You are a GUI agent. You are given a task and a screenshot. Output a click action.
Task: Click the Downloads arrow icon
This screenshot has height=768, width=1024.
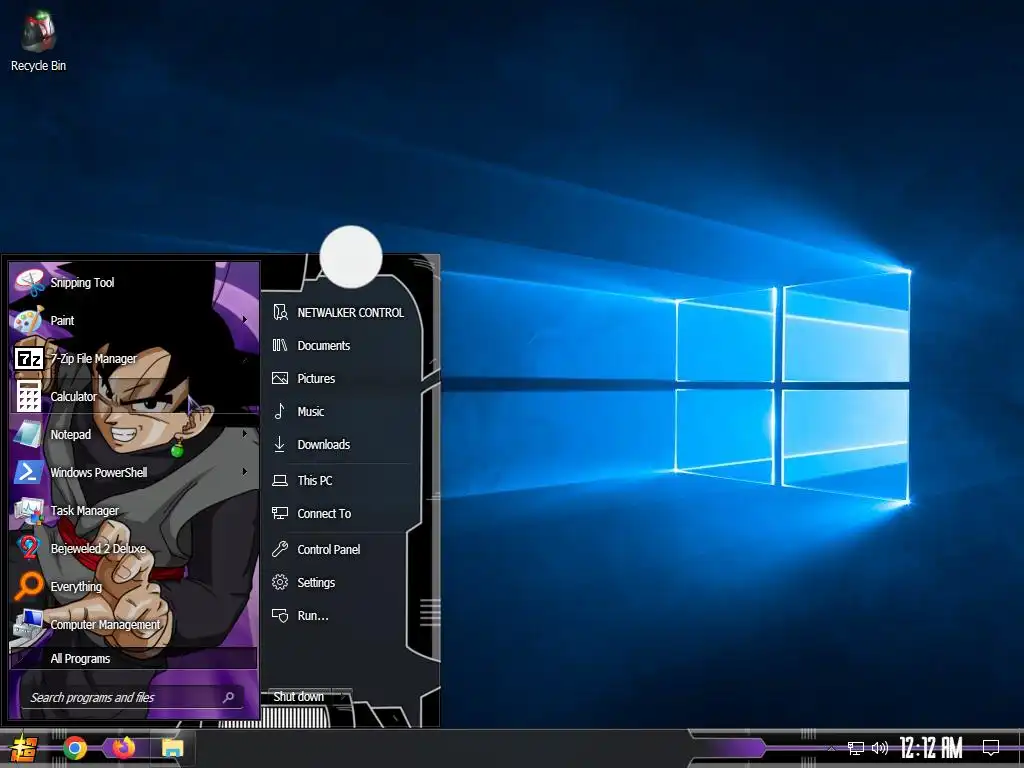(x=280, y=444)
